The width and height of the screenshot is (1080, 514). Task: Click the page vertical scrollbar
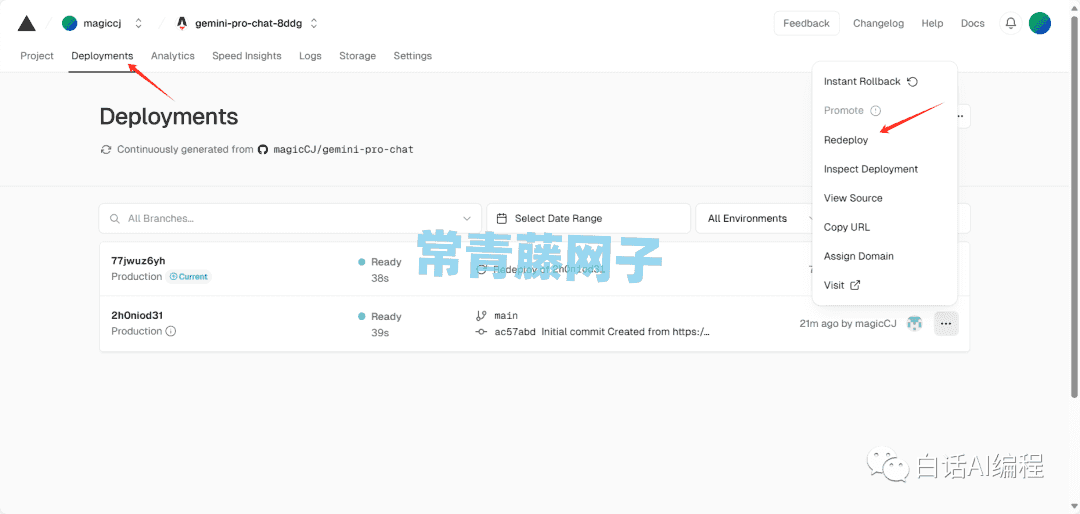click(1074, 205)
